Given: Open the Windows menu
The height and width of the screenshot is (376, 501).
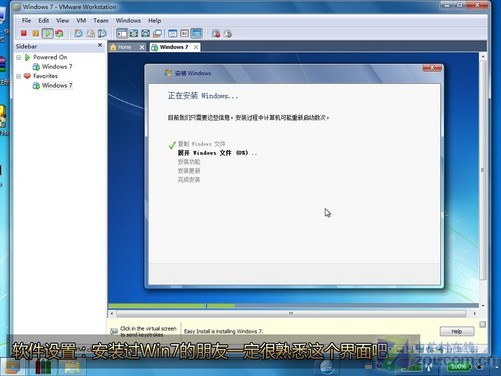Looking at the screenshot, I should [128, 20].
